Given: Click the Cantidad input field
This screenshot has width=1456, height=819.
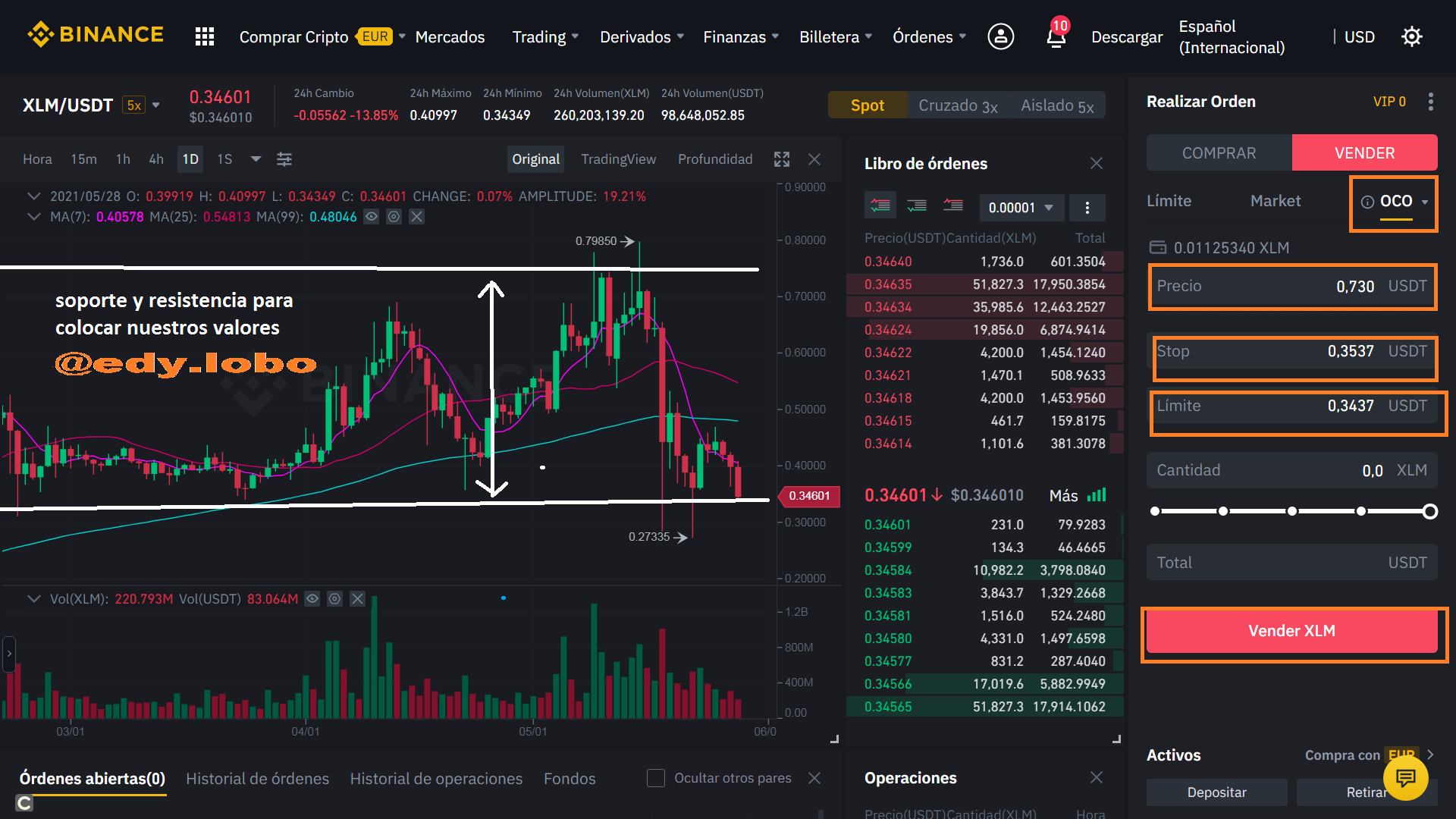Looking at the screenshot, I should pyautogui.click(x=1291, y=470).
